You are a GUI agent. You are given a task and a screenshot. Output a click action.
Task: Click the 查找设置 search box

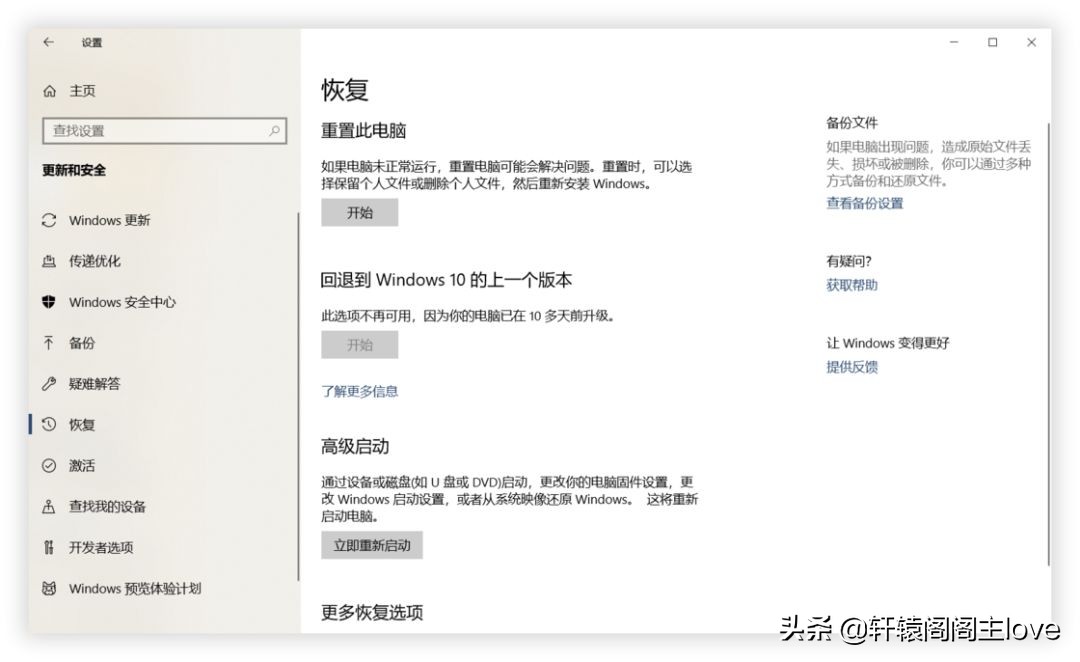click(x=165, y=130)
